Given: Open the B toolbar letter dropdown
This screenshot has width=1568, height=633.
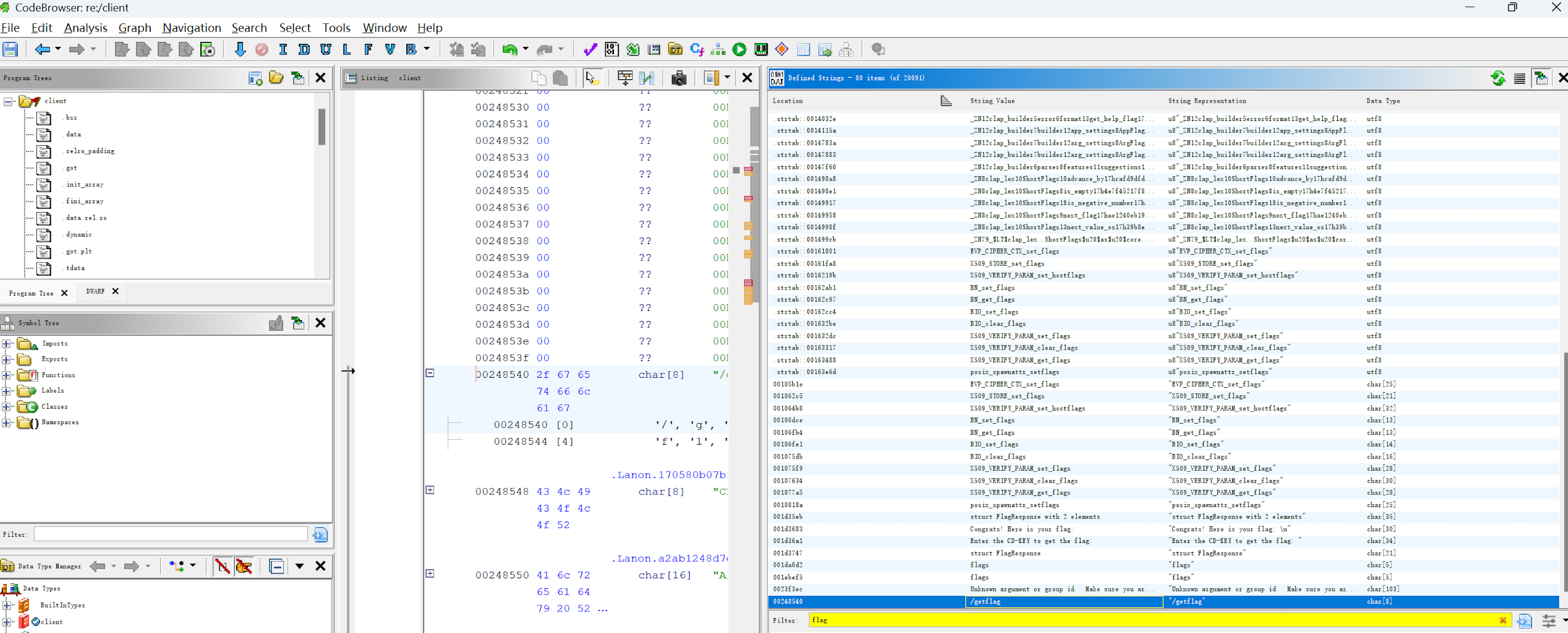Looking at the screenshot, I should click(x=427, y=49).
